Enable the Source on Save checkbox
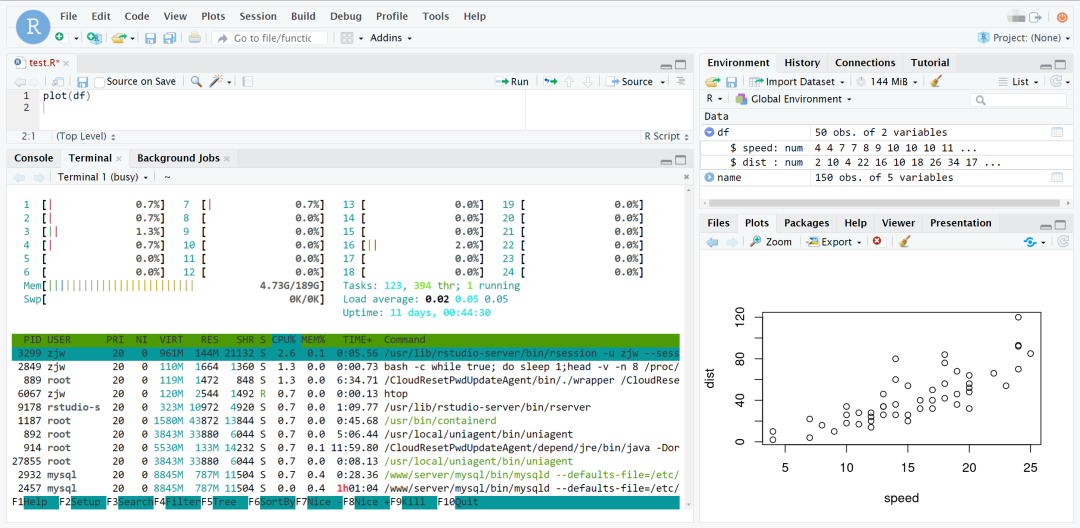The image size is (1080, 528). [100, 82]
